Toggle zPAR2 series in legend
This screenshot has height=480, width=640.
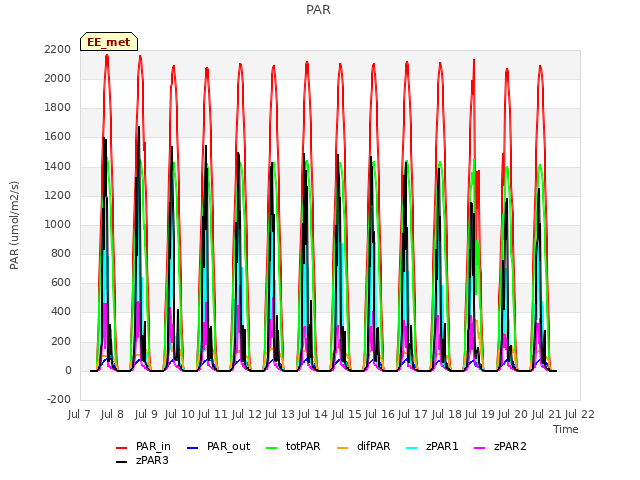tap(500, 447)
